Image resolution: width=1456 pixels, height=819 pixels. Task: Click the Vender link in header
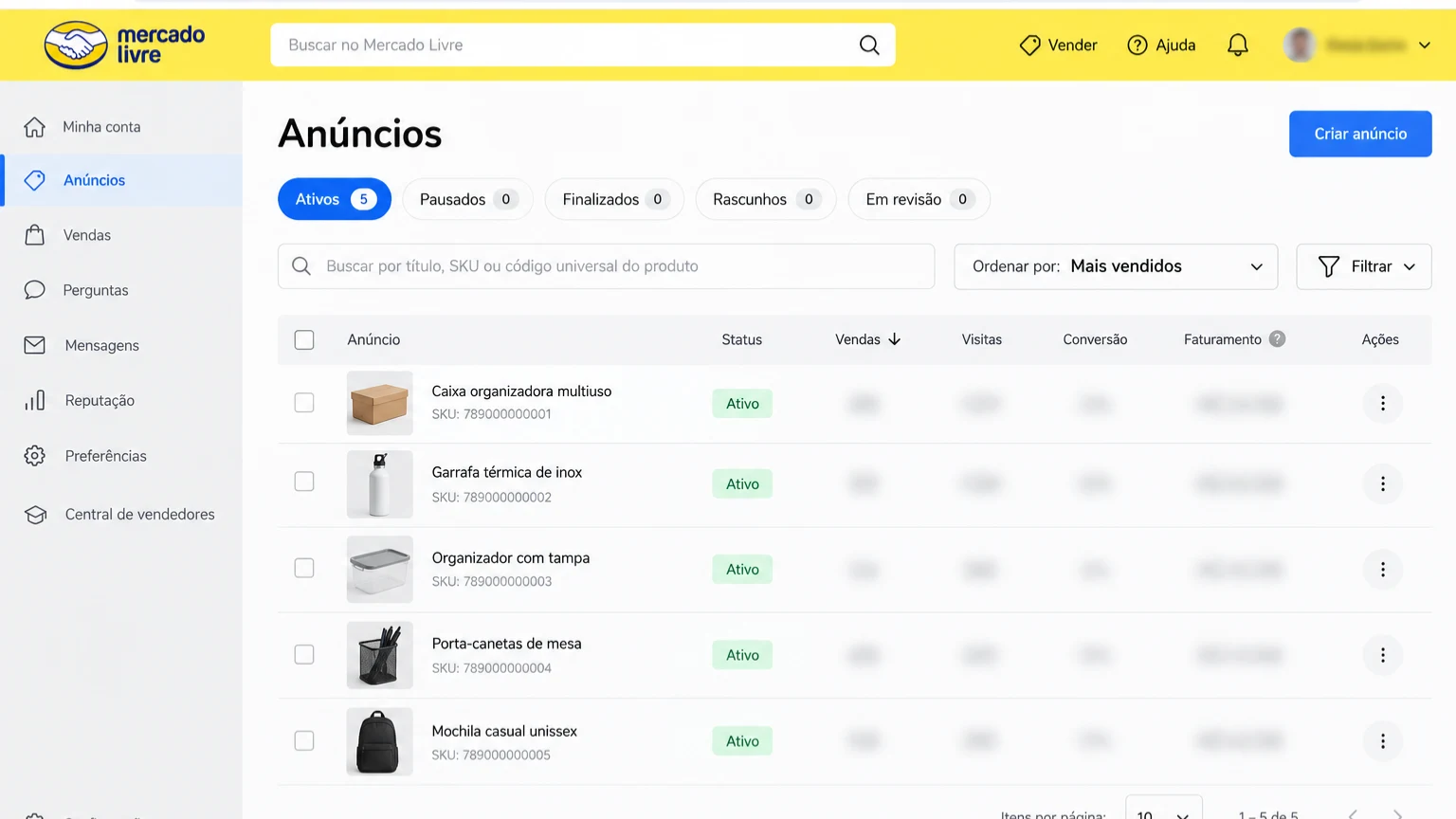[x=1058, y=45]
